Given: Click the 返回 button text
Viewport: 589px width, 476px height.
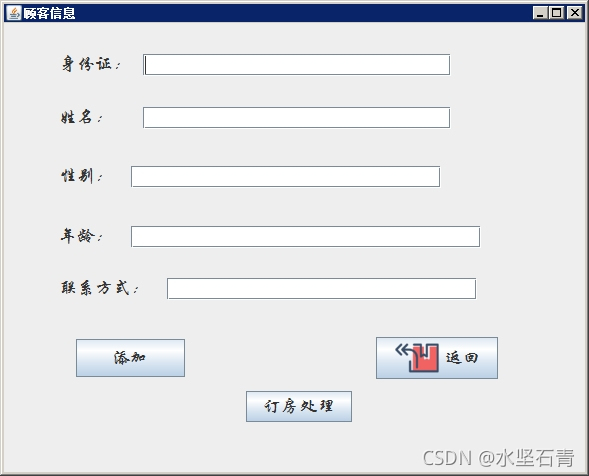Looking at the screenshot, I should click(462, 358).
